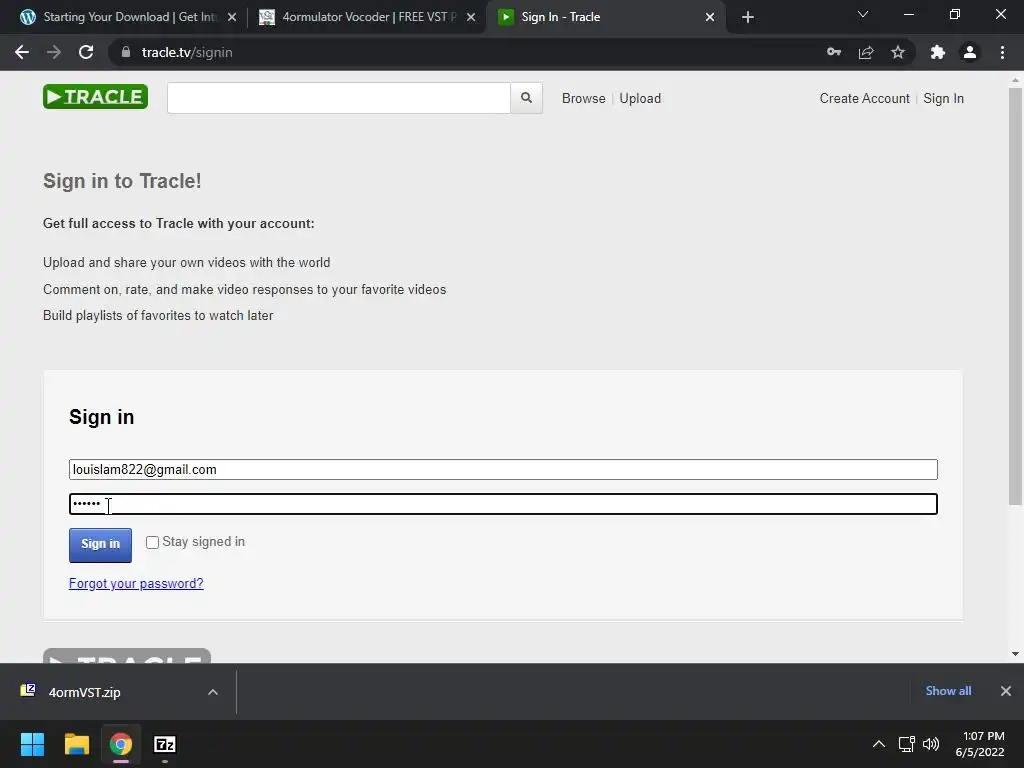Open a new browser tab
1024x768 pixels.
[748, 17]
